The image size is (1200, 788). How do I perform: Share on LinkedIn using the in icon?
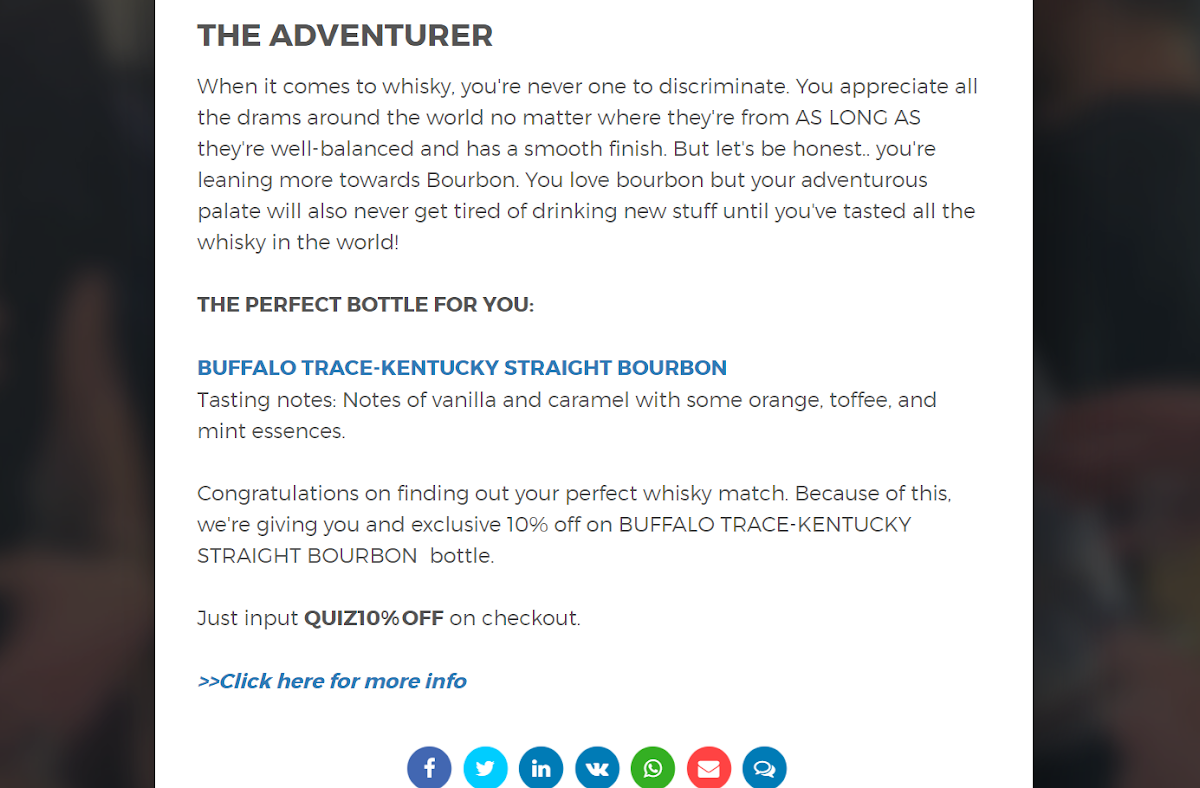(x=541, y=768)
